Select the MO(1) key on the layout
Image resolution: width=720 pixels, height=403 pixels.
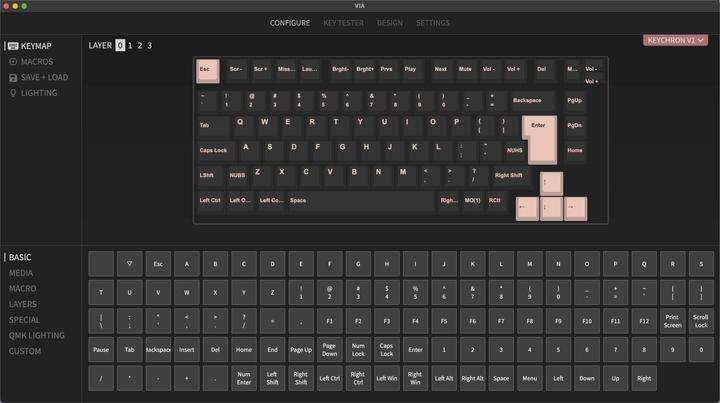[472, 201]
